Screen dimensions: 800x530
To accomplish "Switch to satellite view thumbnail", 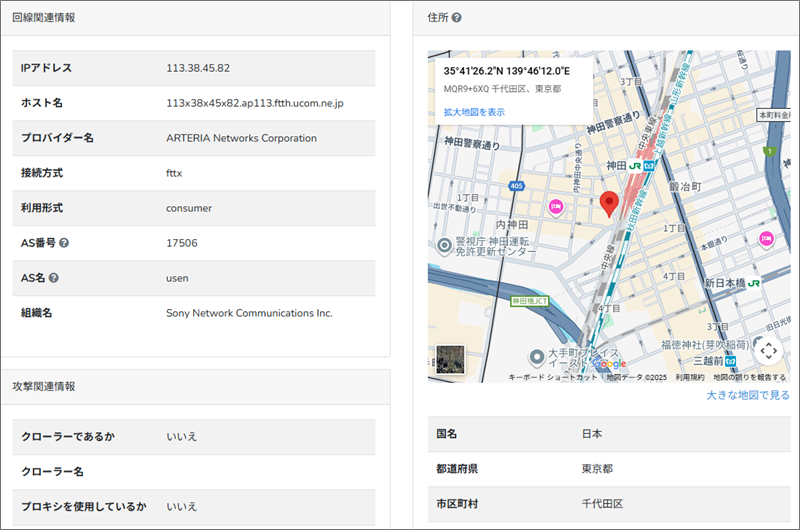I will pyautogui.click(x=450, y=358).
